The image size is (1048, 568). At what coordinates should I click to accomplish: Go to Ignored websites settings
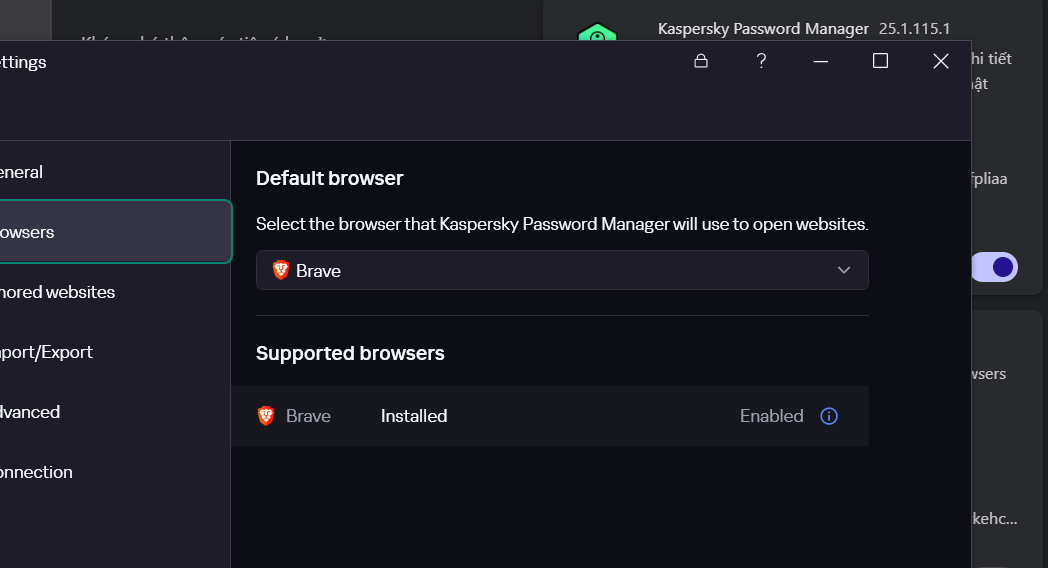coord(57,292)
